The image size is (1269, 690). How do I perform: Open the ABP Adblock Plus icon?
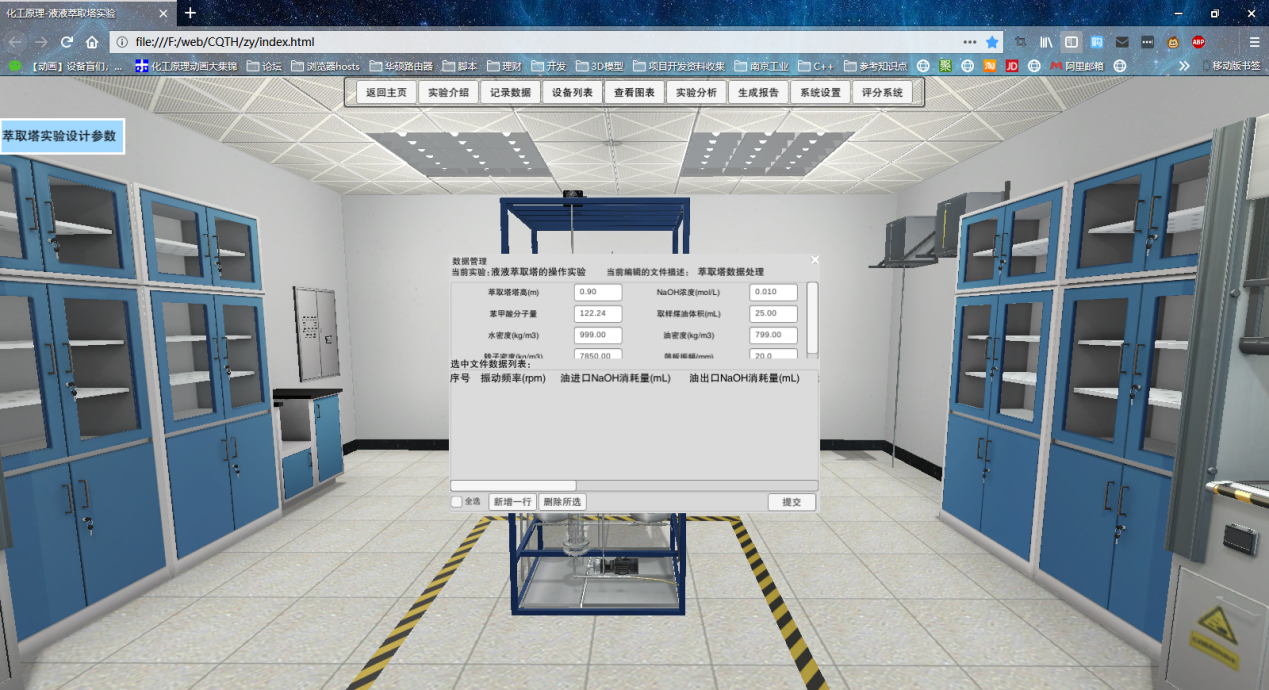coord(1198,42)
